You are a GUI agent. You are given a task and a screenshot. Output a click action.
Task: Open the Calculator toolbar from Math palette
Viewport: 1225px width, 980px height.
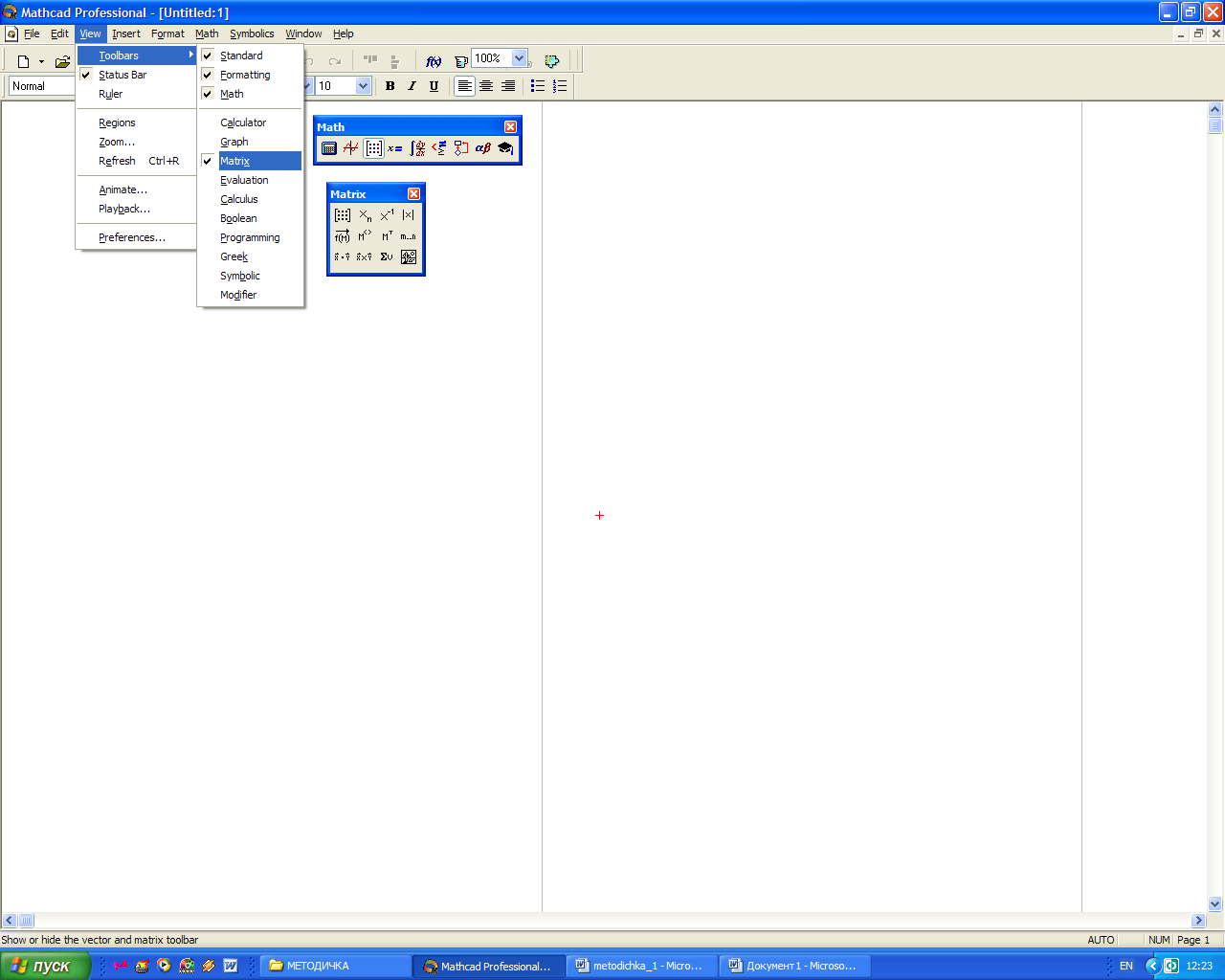[x=329, y=148]
